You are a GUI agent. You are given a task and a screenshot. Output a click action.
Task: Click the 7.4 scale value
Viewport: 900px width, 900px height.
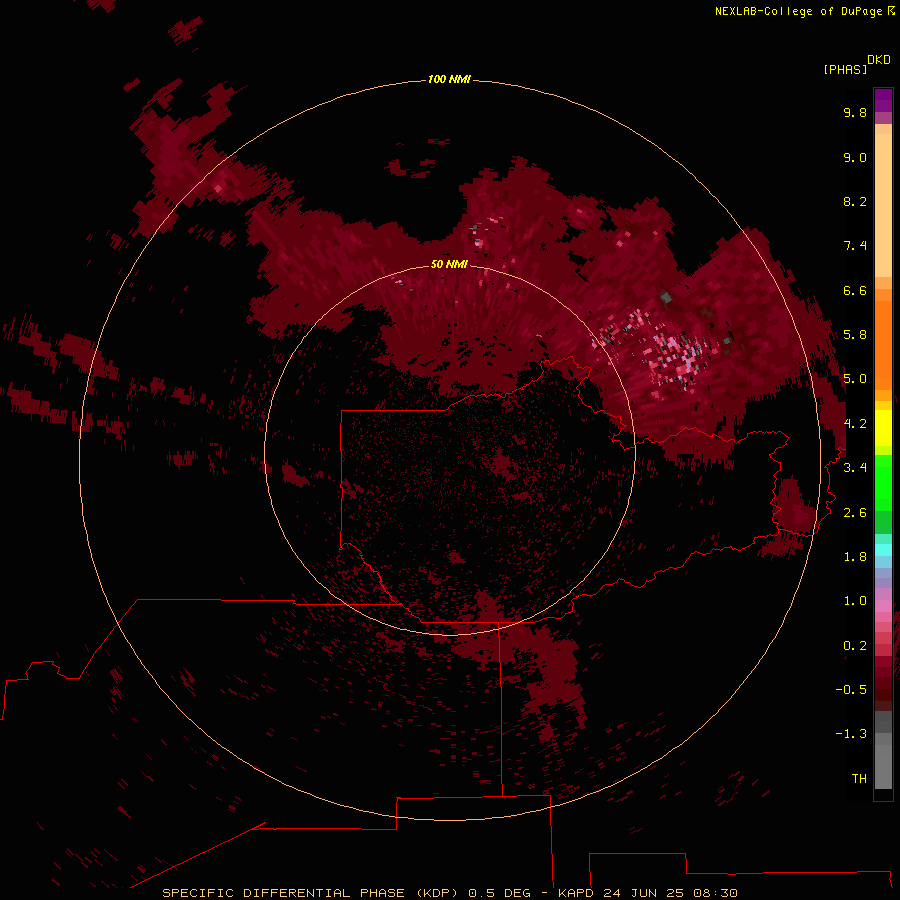855,246
